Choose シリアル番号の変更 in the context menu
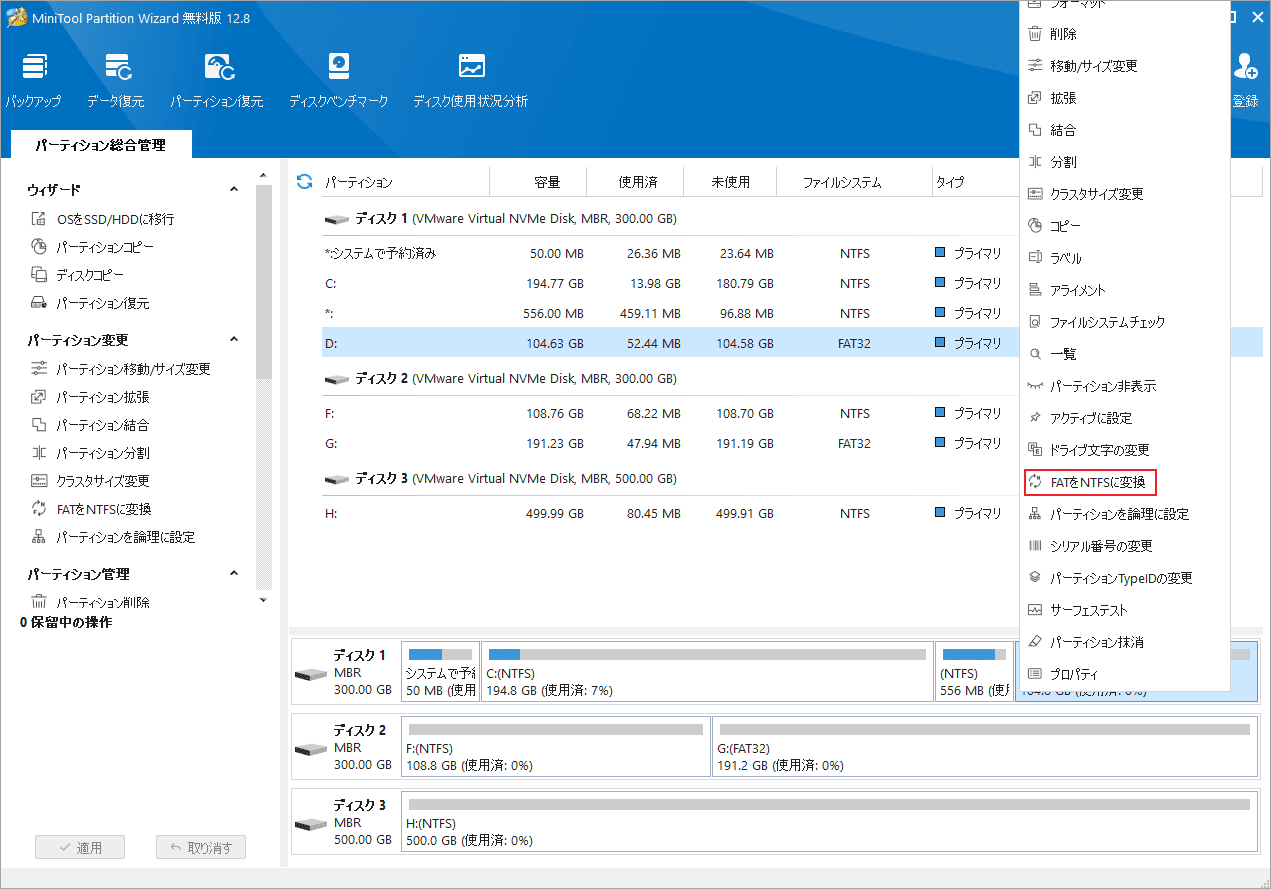 click(x=1125, y=546)
